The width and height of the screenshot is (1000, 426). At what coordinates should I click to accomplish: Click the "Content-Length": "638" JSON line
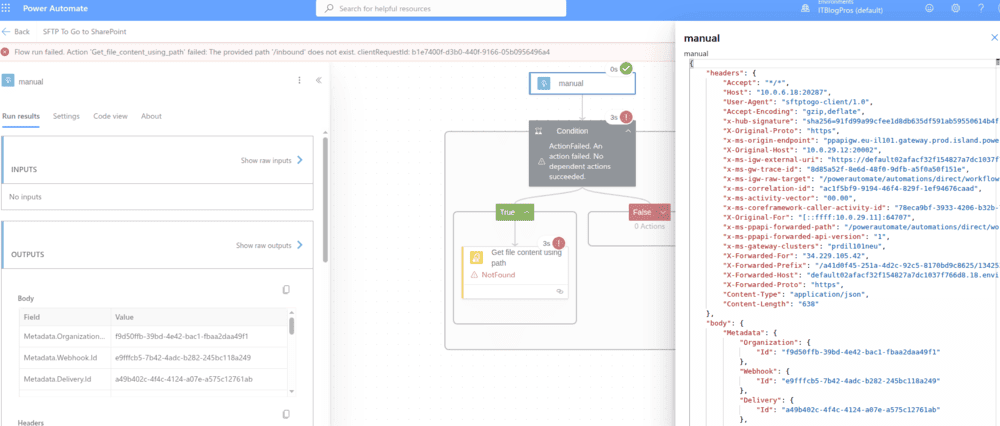(x=770, y=304)
